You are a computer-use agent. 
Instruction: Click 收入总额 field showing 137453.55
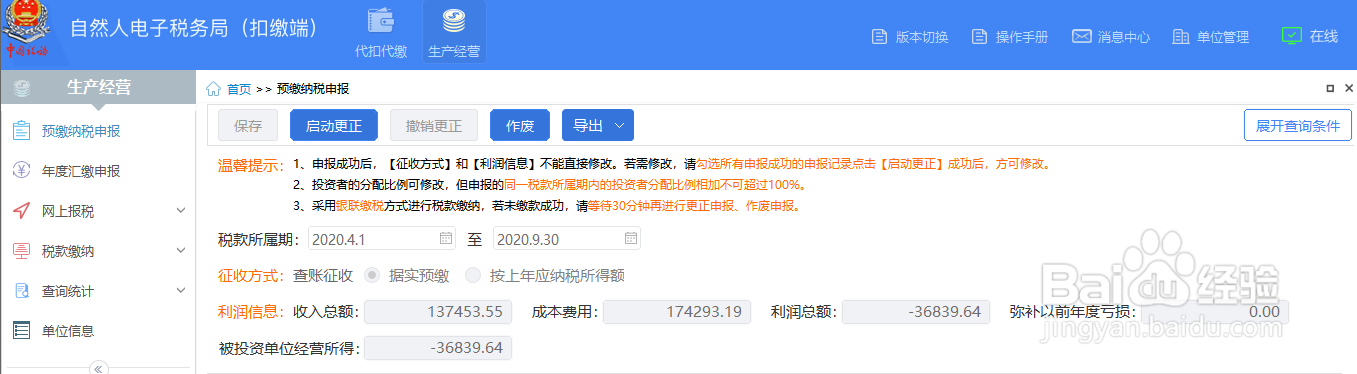click(x=438, y=311)
